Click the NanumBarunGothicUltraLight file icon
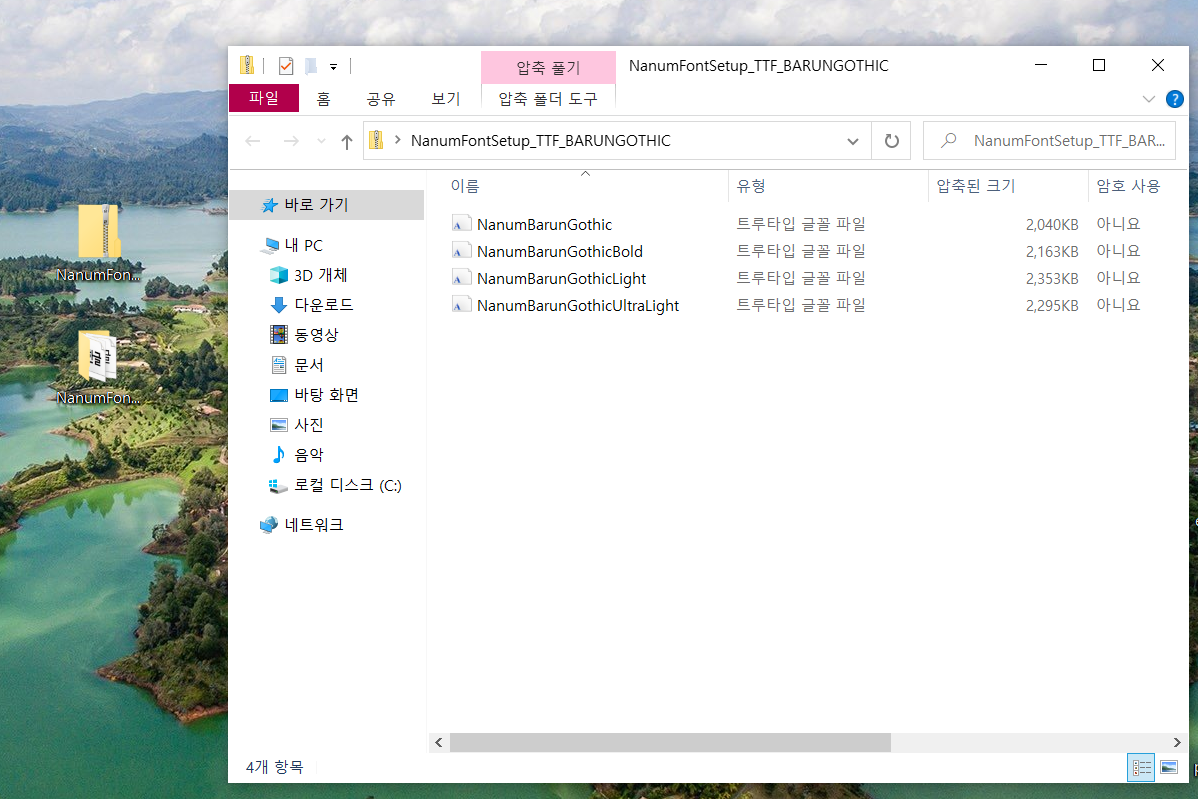Viewport: 1198px width, 799px height. click(461, 305)
